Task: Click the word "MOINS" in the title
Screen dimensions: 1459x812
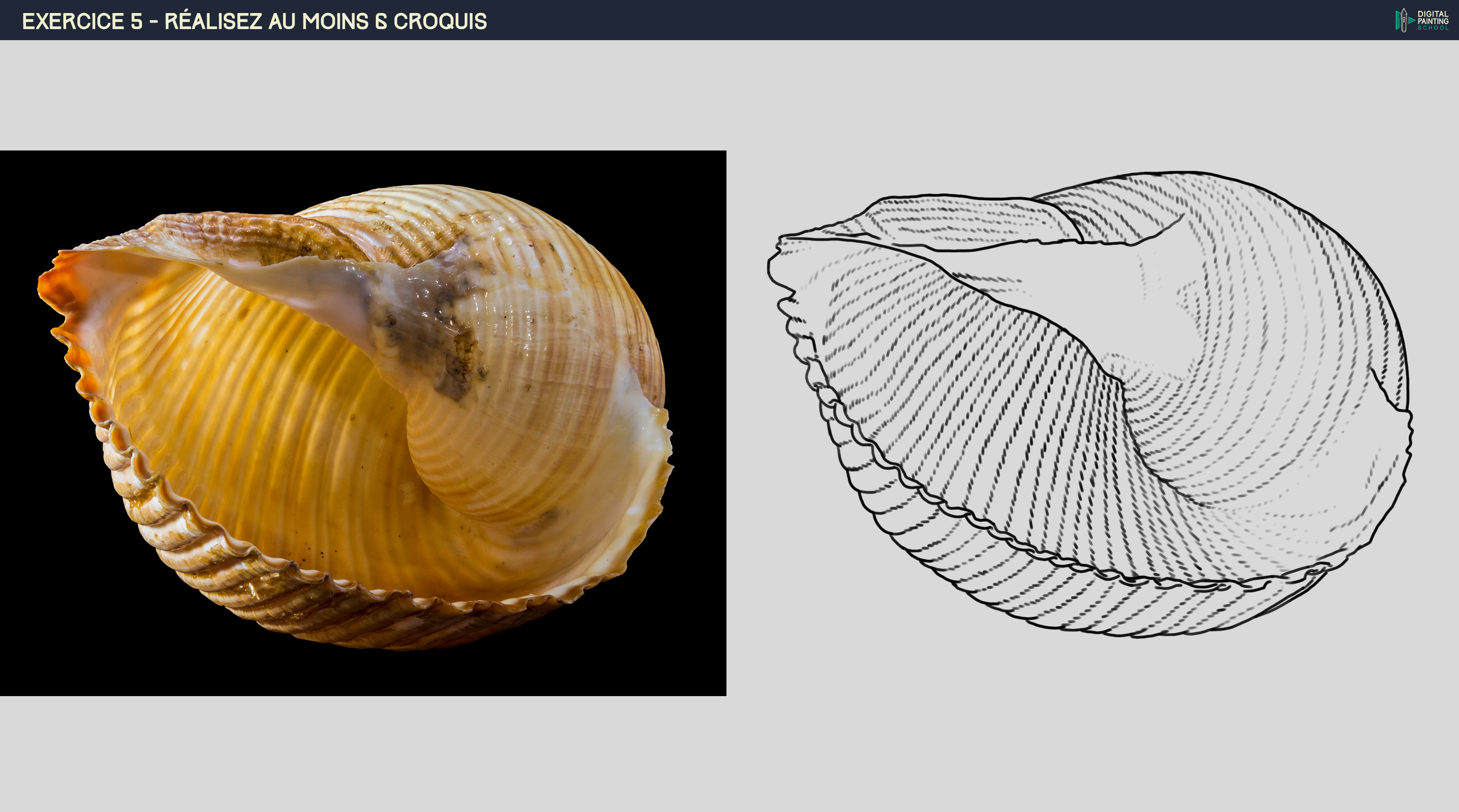Action: tap(335, 22)
